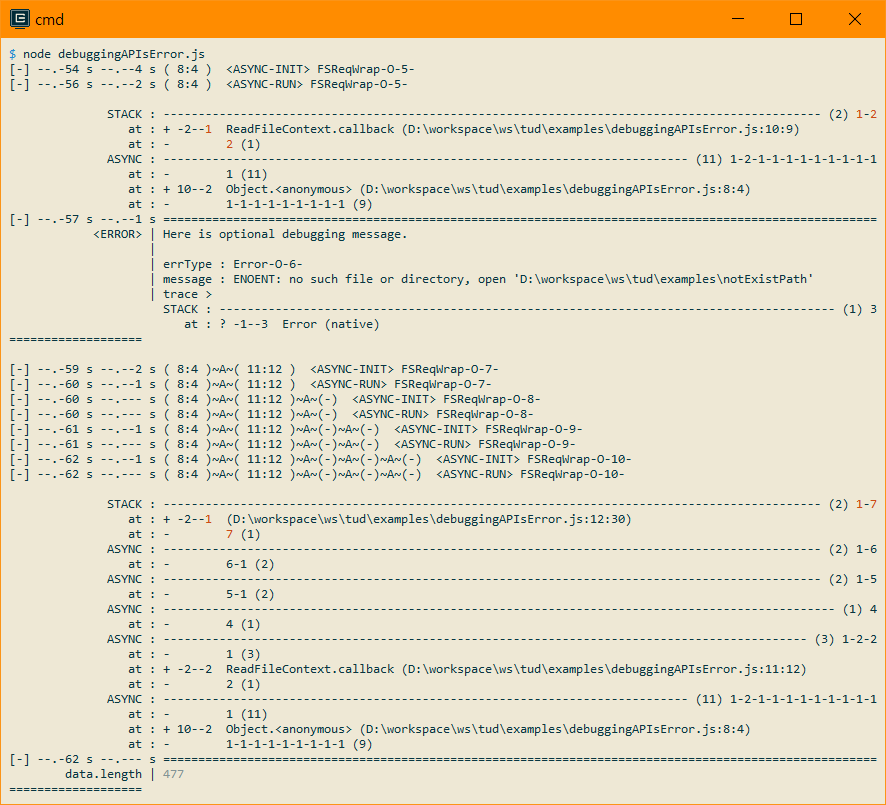Click the ReadFileContext.callback debuggingAPIsError.js:10:9 line
The height and width of the screenshot is (805, 886).
click(463, 129)
